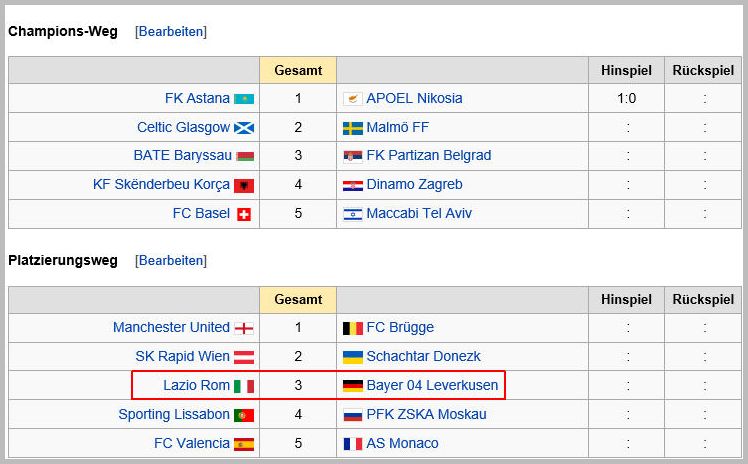
Task: Click the Swedish flag beside Malmö FF
Action: point(353,128)
